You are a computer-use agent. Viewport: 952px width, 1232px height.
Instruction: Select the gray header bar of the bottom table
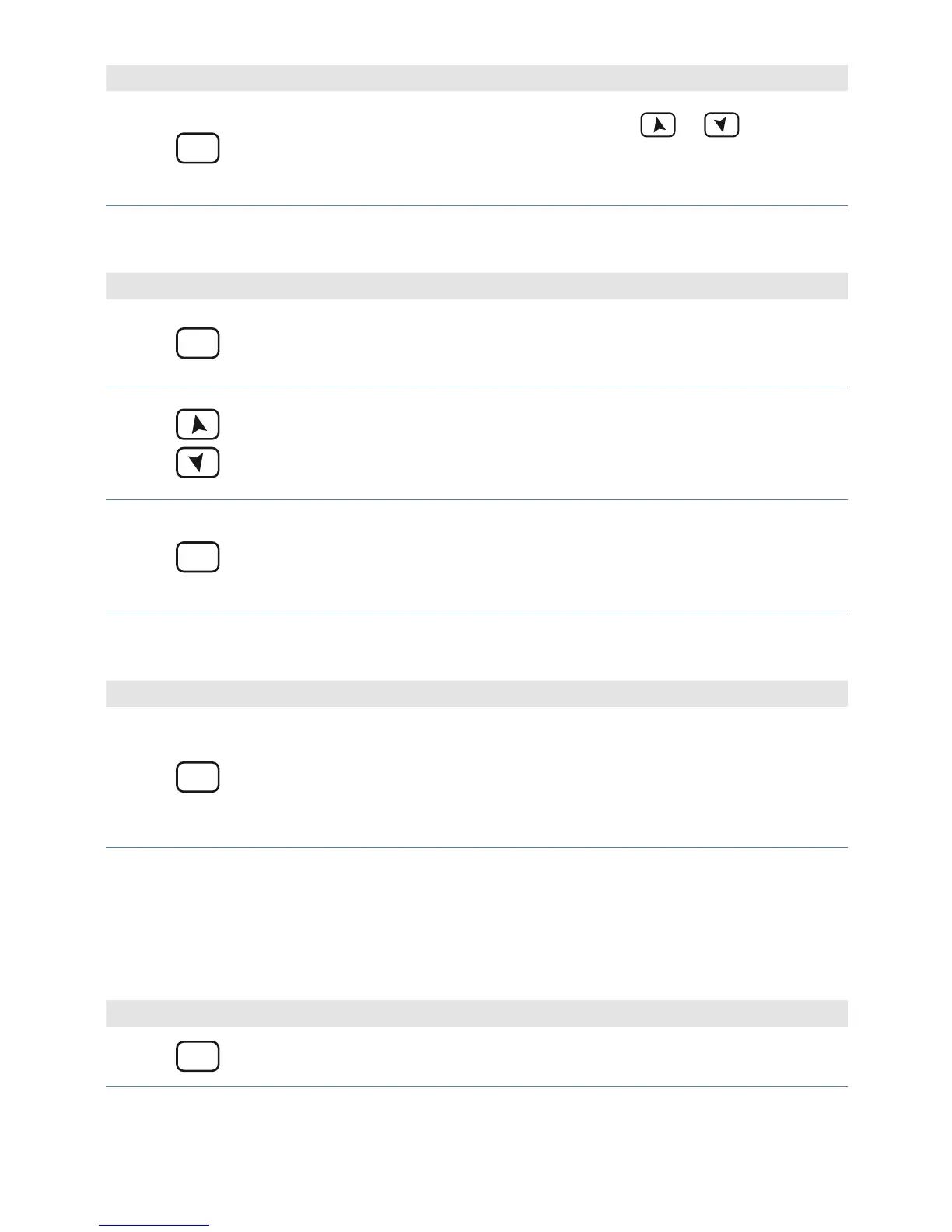point(477,1013)
